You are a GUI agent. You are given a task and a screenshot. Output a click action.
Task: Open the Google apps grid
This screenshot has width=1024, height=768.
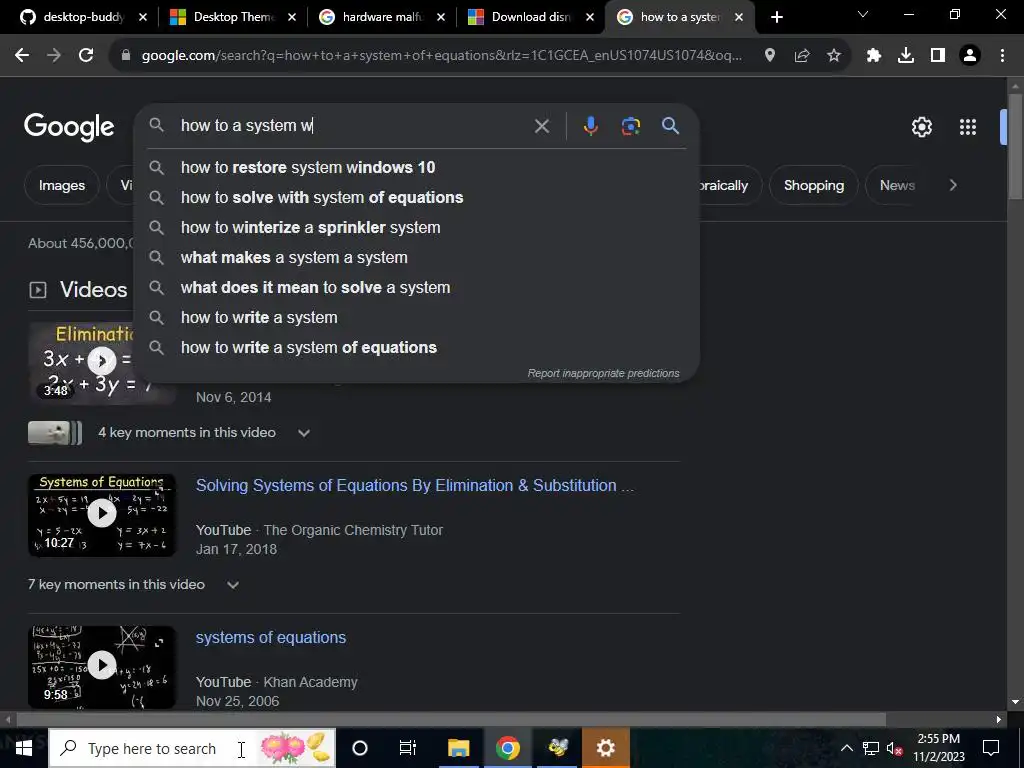click(x=968, y=127)
